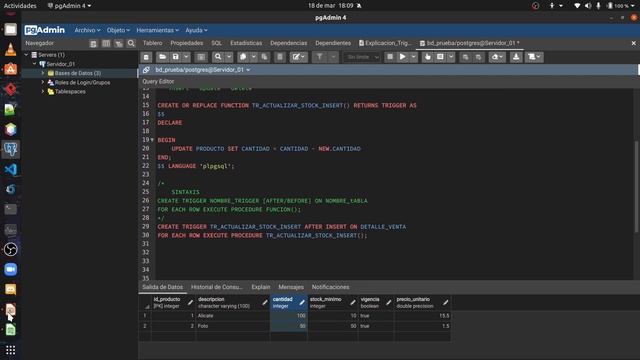Click the Explain Analyze icon
The width and height of the screenshot is (640, 360).
pyautogui.click(x=440, y=57)
